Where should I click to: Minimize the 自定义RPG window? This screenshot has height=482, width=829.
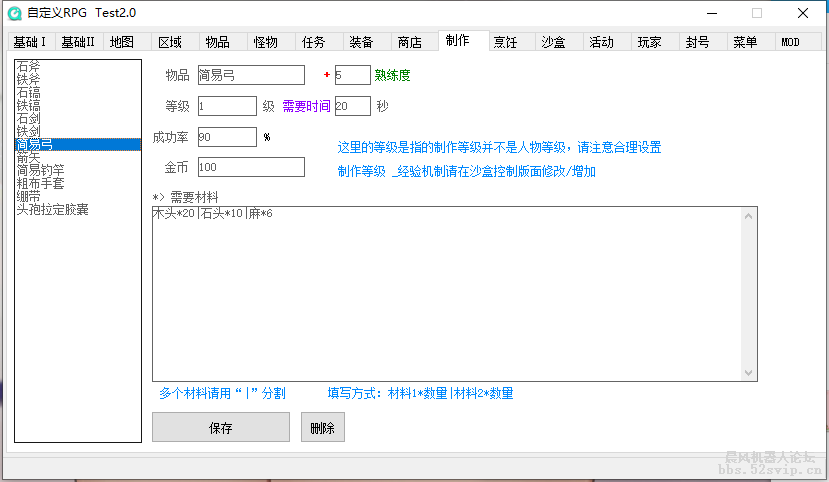point(711,13)
